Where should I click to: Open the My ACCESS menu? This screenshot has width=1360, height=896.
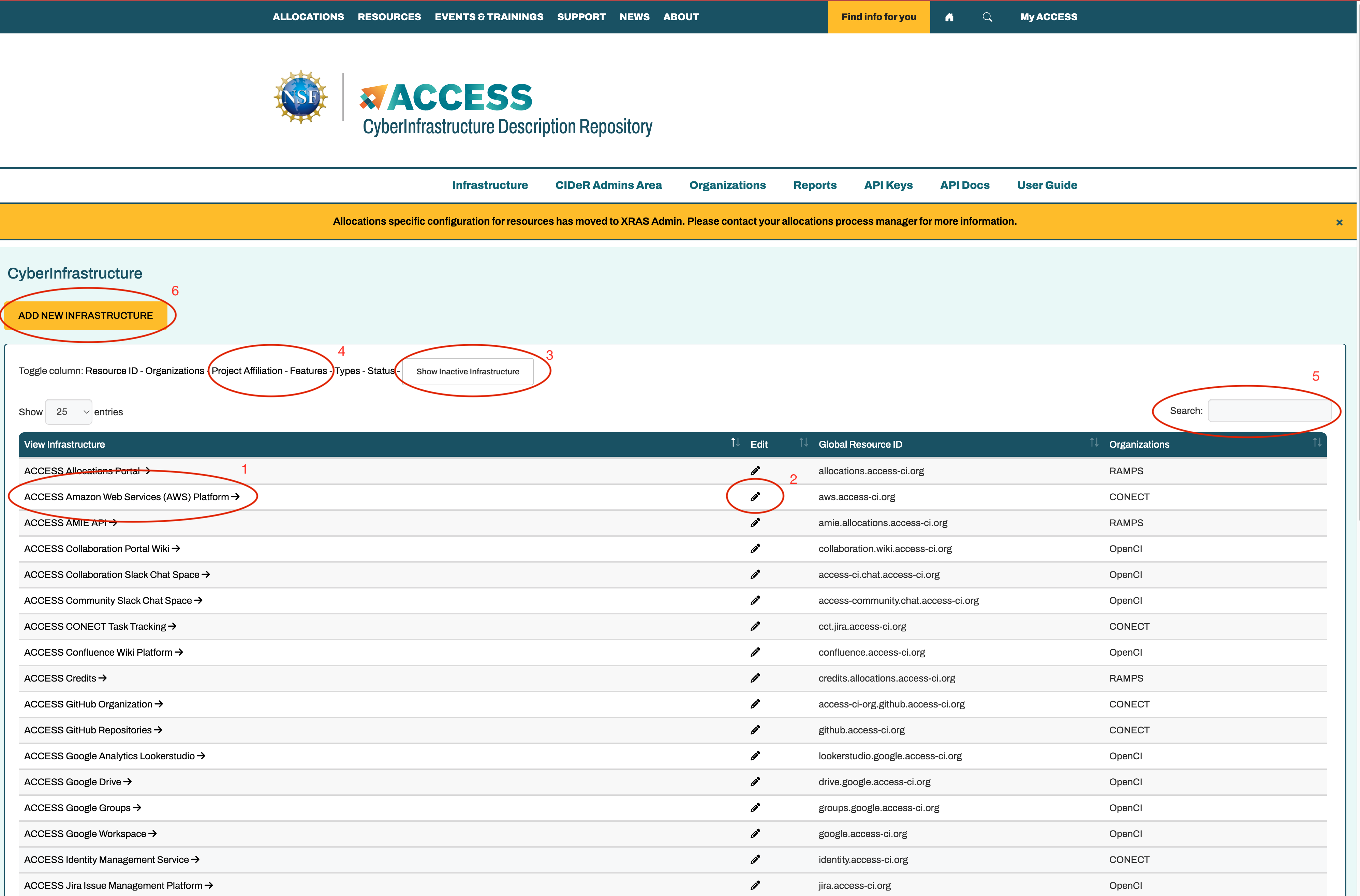point(1049,17)
